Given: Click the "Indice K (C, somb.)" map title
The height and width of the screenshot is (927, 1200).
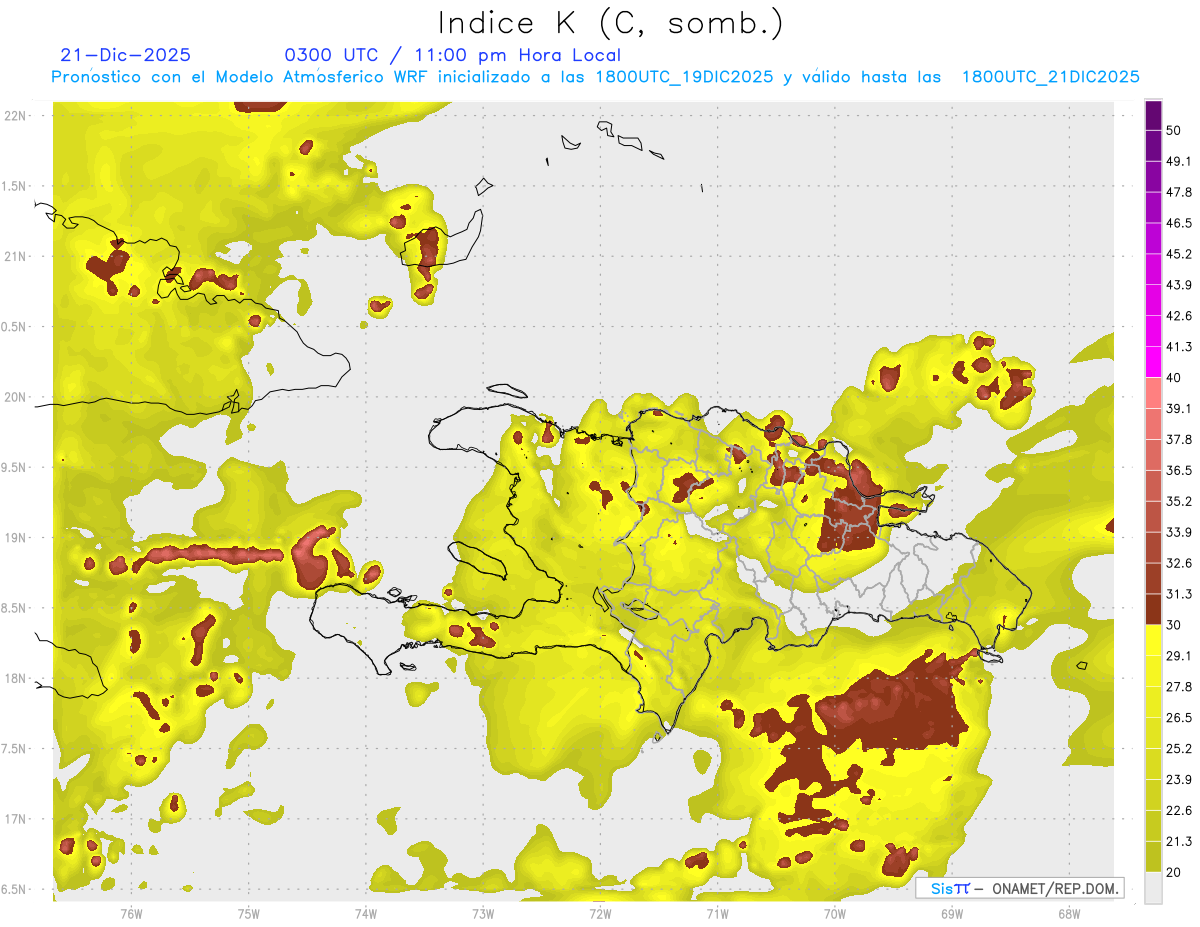Looking at the screenshot, I should 611,23.
